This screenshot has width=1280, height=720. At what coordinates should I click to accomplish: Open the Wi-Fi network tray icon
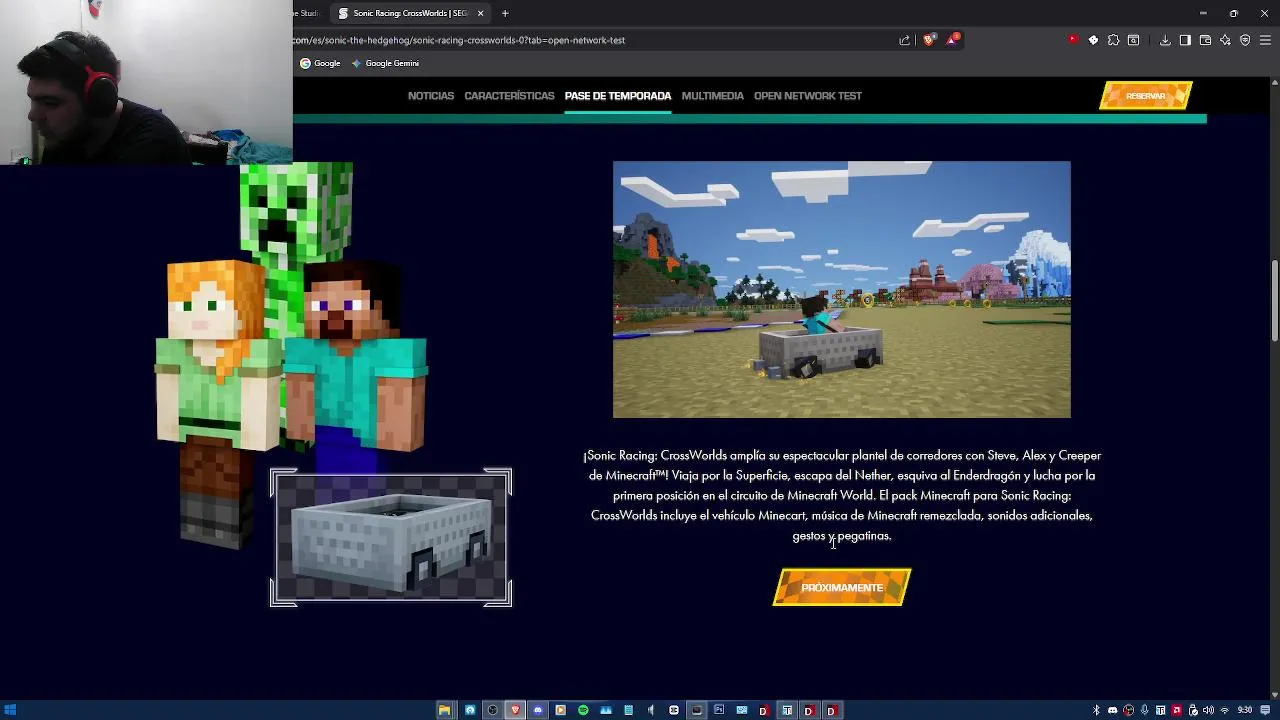(1224, 710)
